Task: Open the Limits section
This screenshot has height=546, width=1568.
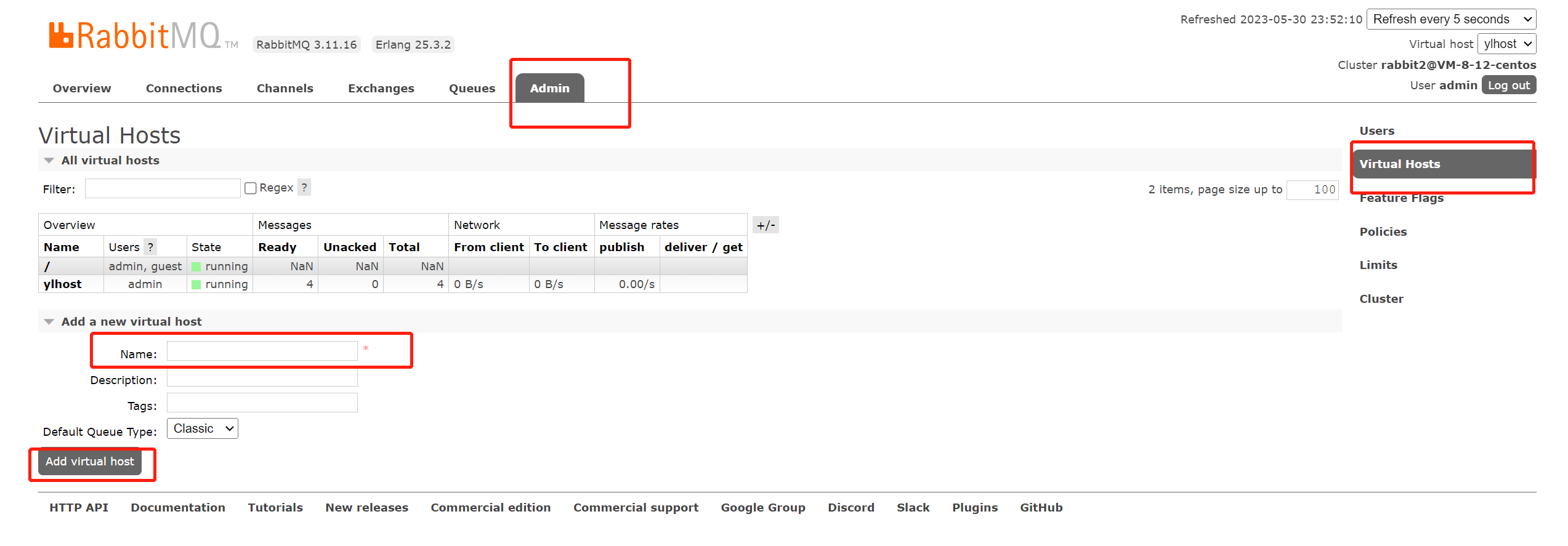Action: [1378, 265]
